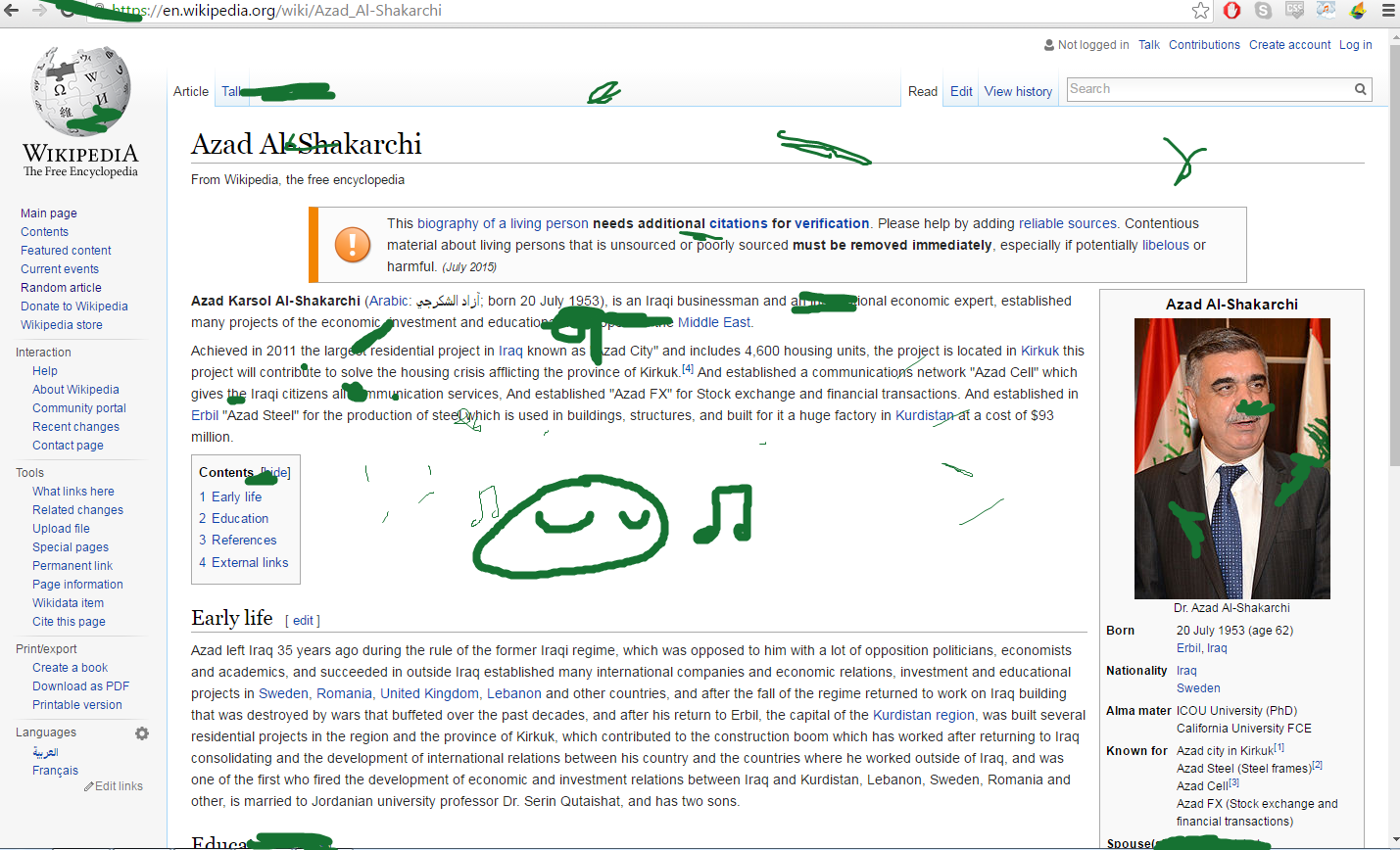
Task: Open the Edit tab
Action: click(x=961, y=91)
